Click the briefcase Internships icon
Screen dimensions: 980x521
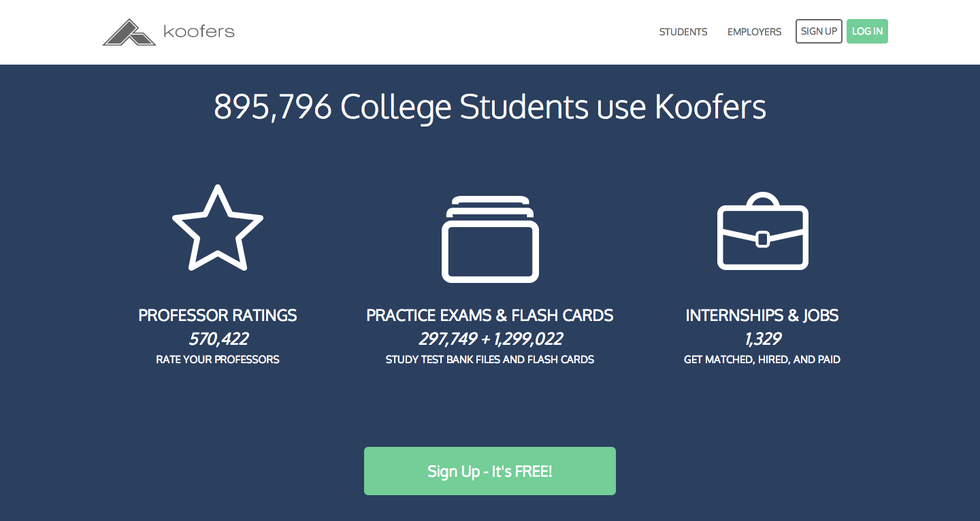[762, 231]
